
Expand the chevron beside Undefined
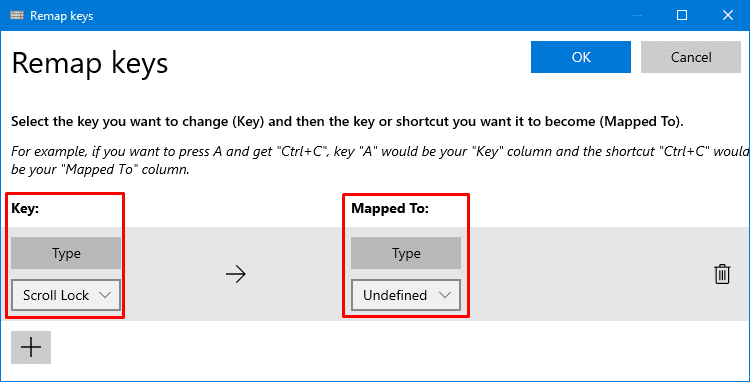(x=445, y=295)
